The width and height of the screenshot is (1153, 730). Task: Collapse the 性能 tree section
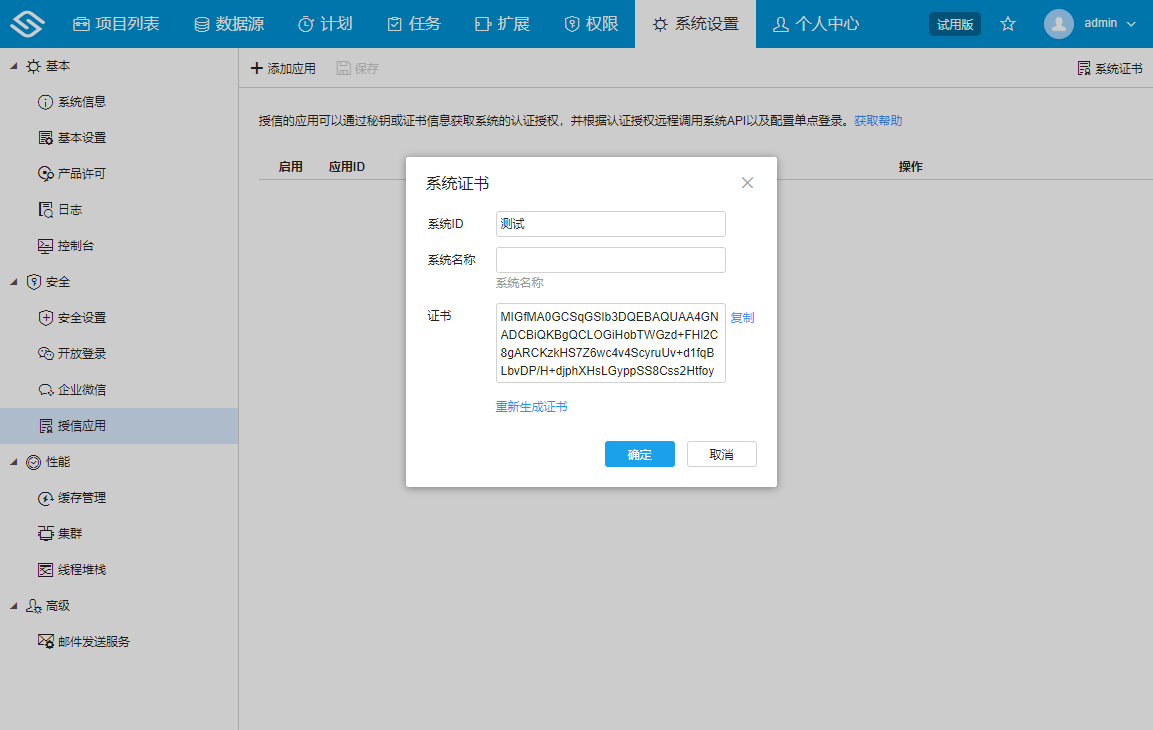pos(14,462)
